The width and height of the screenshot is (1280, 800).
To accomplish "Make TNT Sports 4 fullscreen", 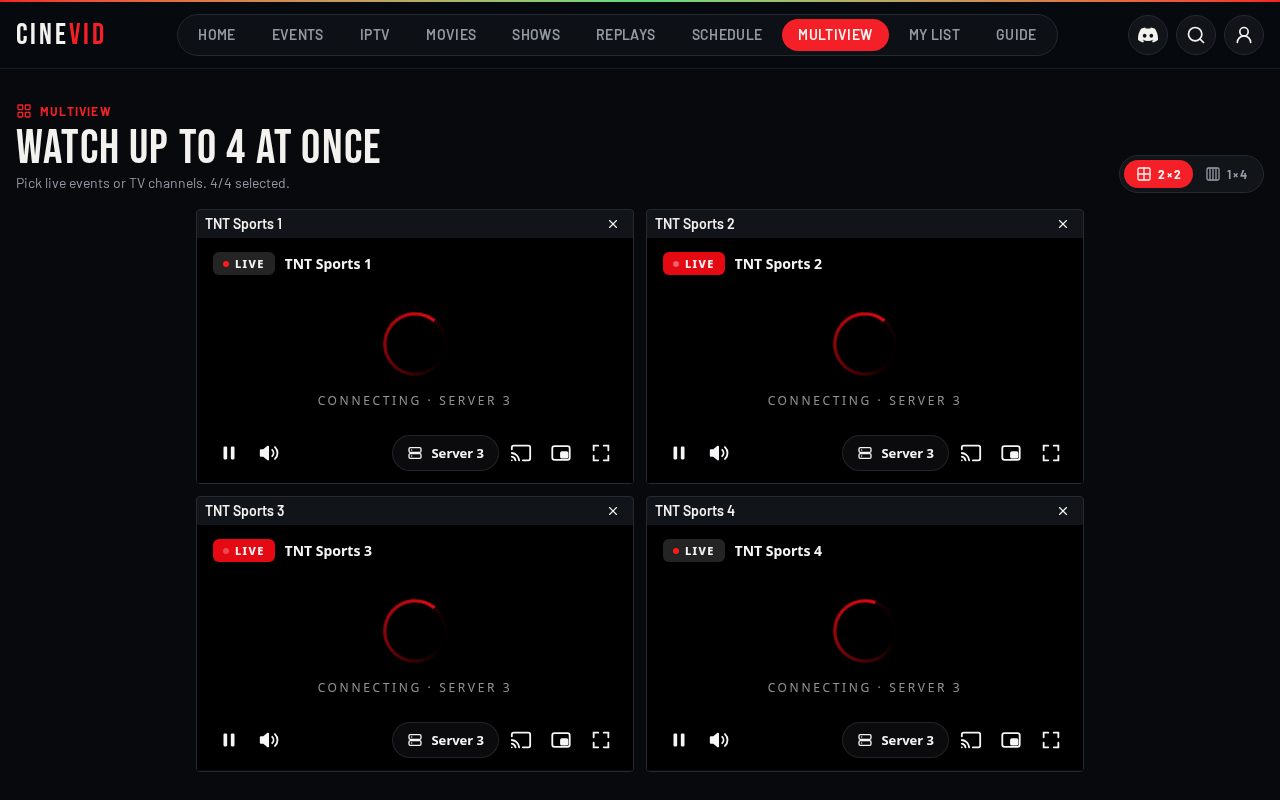I will tap(1051, 740).
